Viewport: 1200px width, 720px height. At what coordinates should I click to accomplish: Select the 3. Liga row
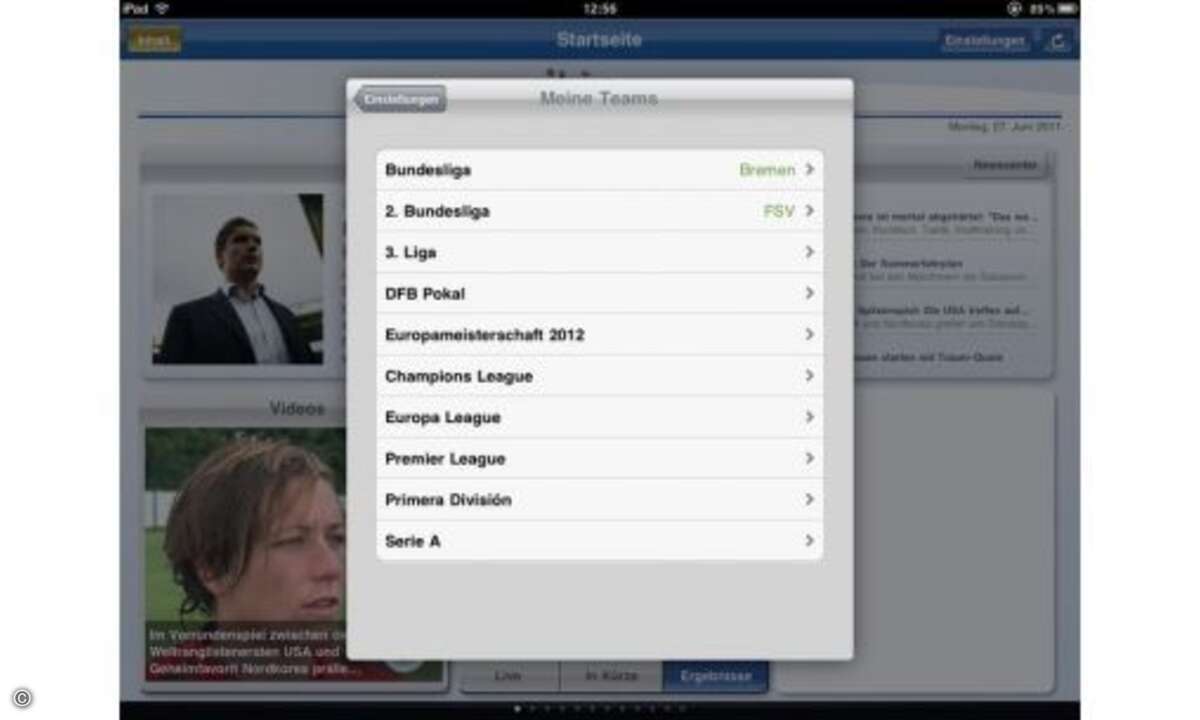pos(600,252)
